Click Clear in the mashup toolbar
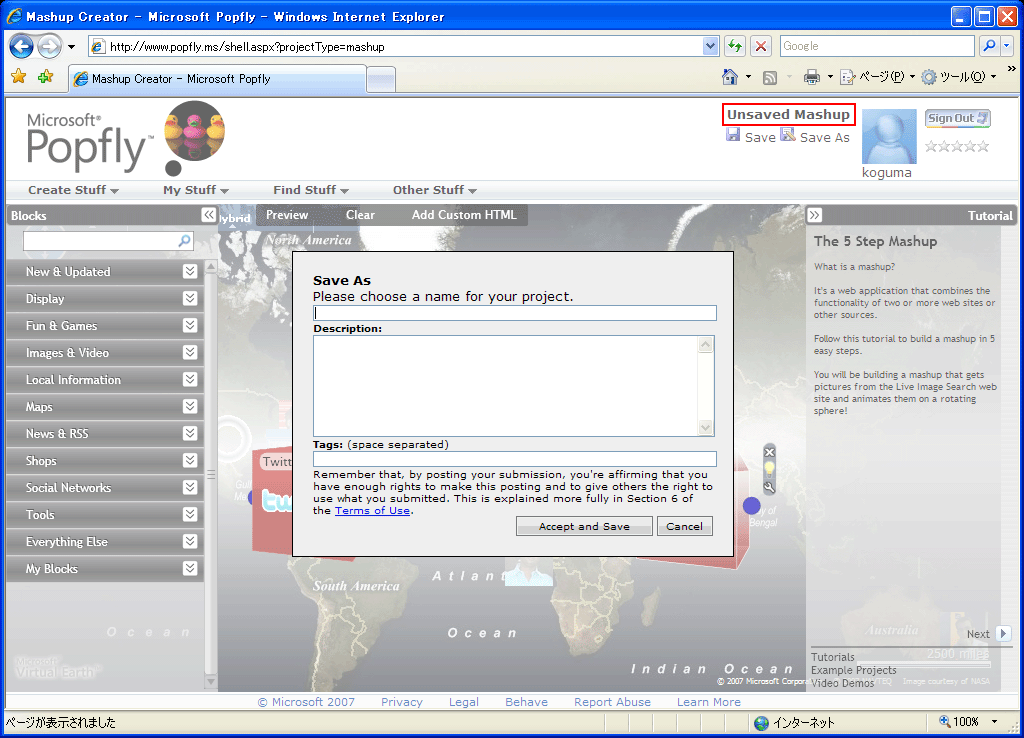Viewport: 1024px width, 738px height. [x=360, y=215]
